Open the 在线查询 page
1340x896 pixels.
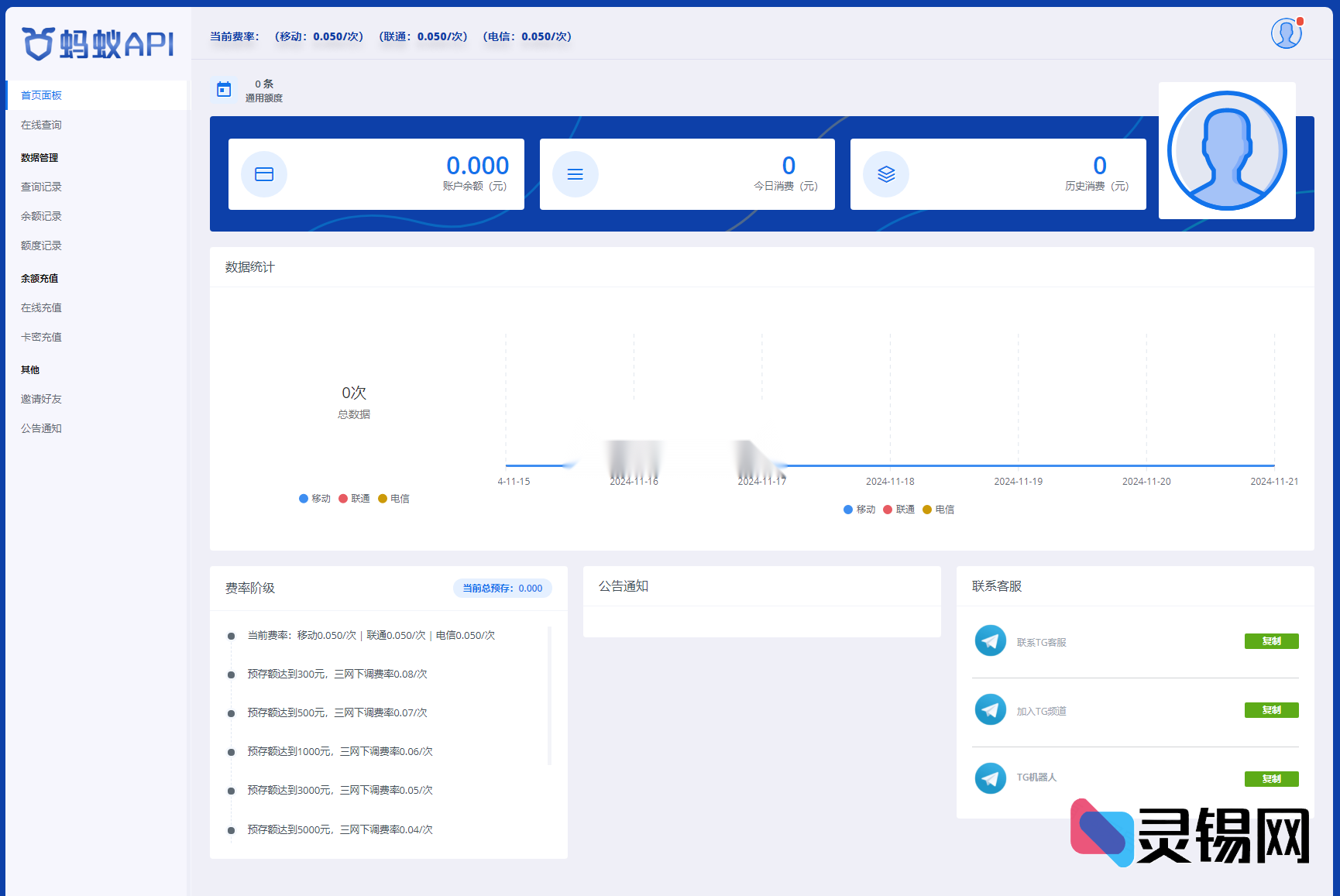40,124
